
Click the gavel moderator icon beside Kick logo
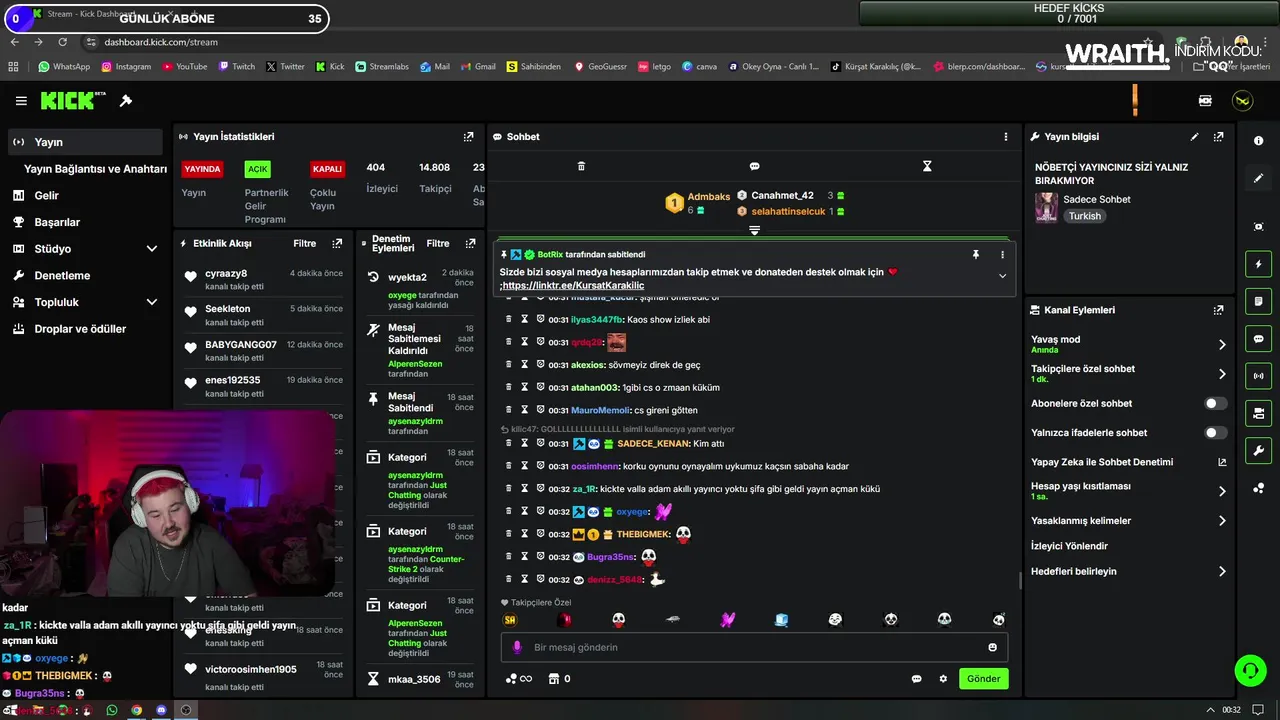point(126,101)
